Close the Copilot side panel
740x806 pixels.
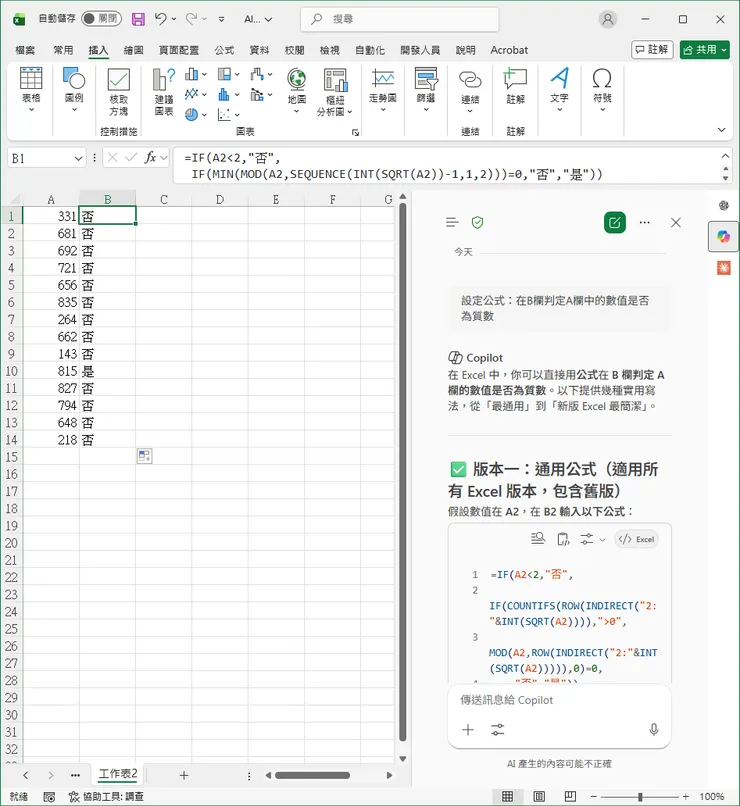pyautogui.click(x=676, y=223)
